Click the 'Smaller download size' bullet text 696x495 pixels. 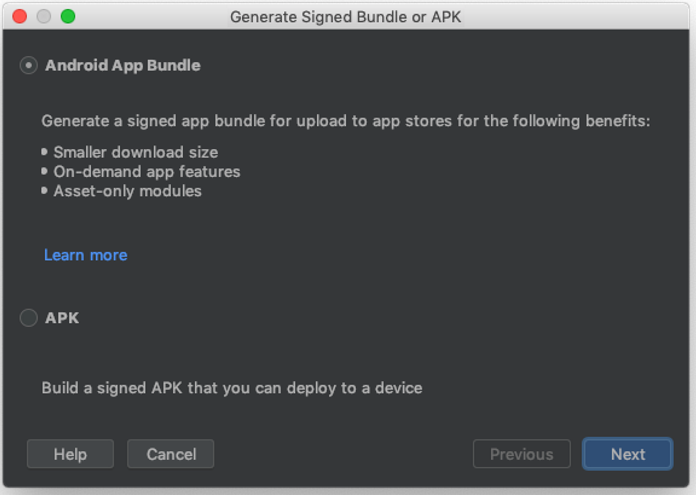136,152
